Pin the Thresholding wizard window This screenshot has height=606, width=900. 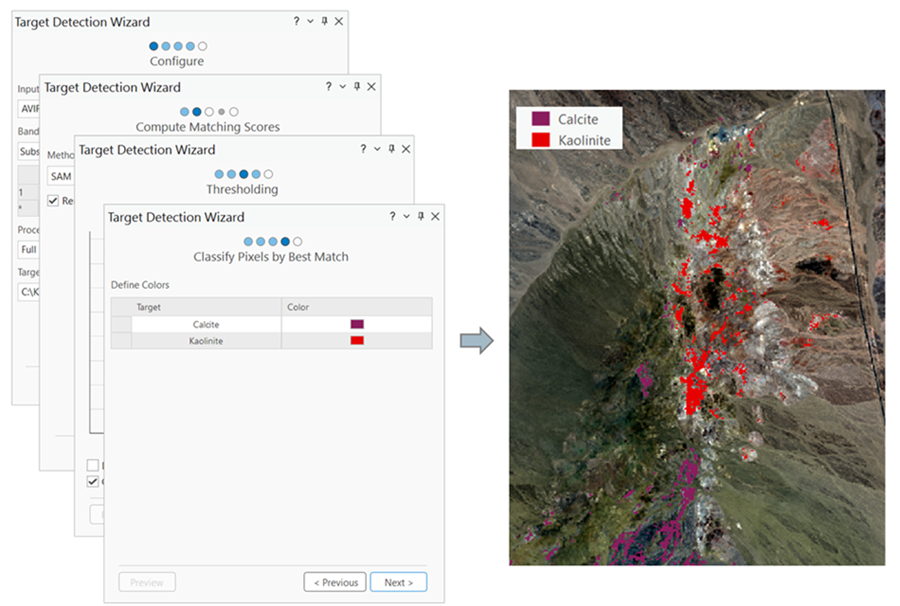391,149
